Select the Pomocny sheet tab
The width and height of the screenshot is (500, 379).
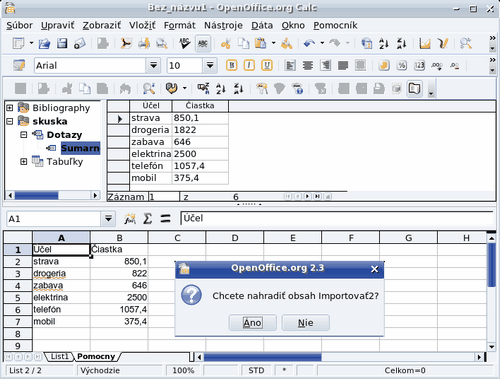click(96, 356)
